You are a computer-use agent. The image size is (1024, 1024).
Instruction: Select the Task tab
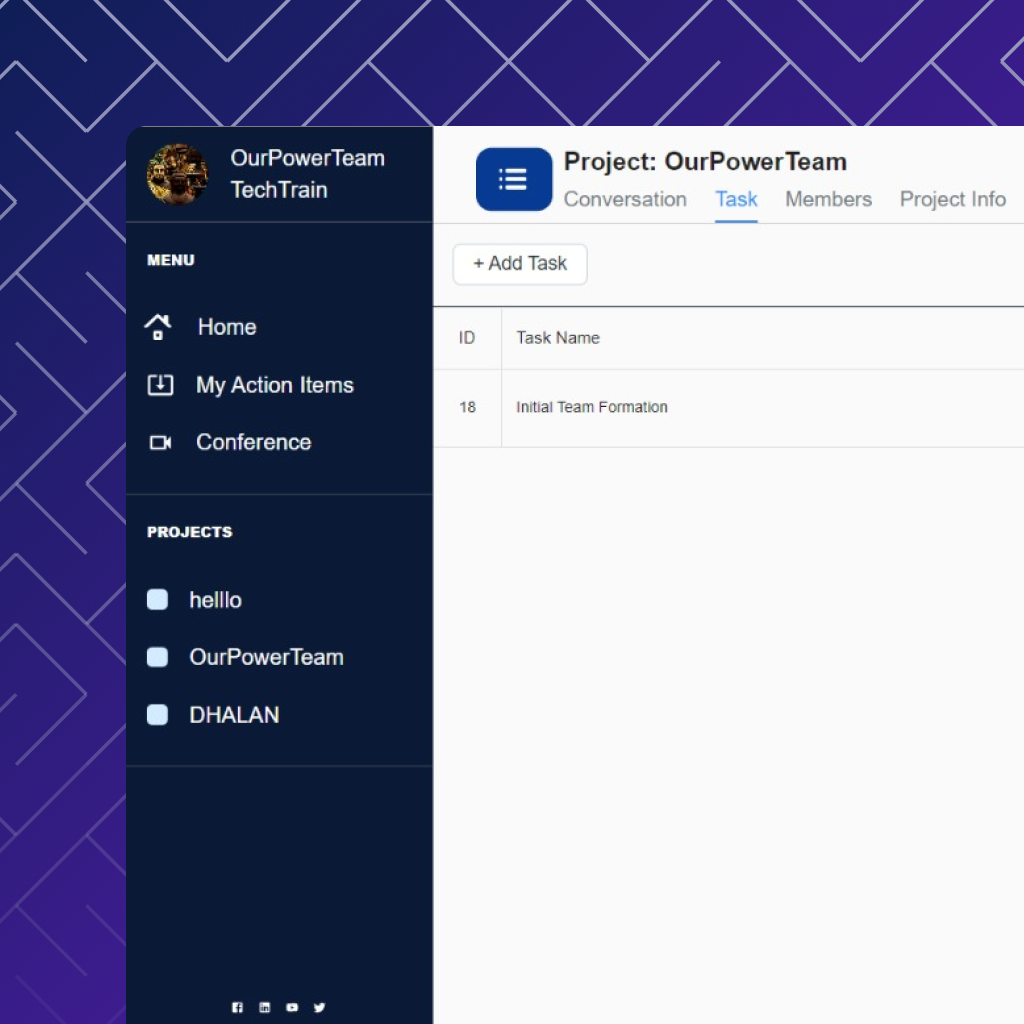click(736, 199)
